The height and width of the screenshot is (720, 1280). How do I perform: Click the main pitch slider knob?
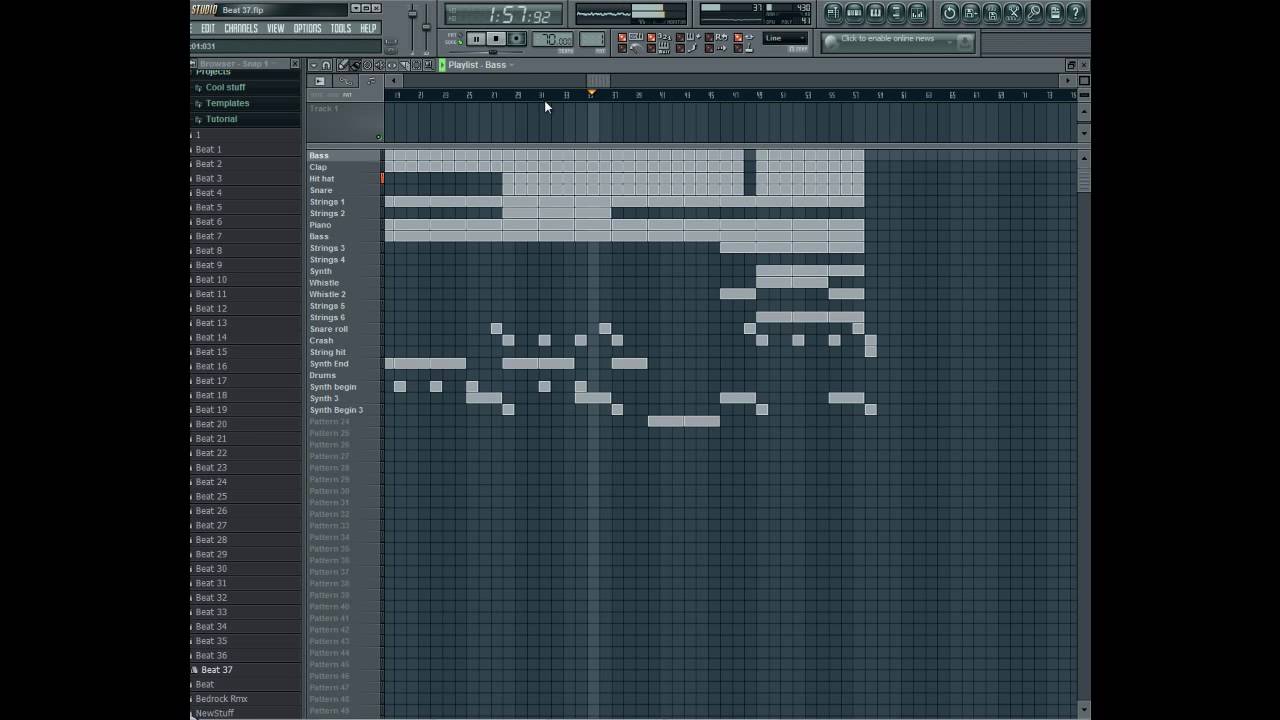pos(426,27)
